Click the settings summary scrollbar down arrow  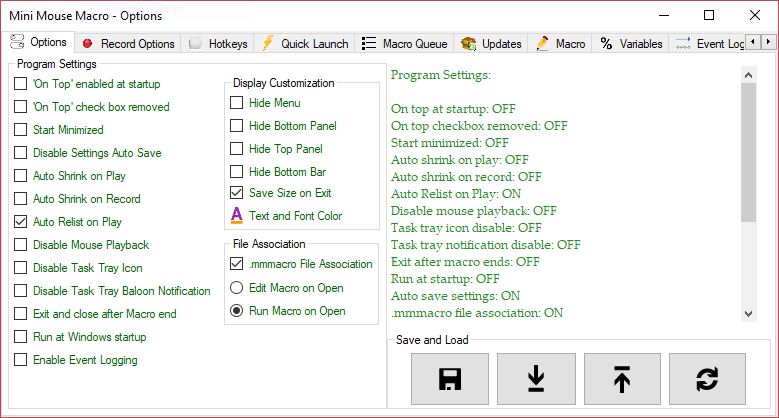749,315
